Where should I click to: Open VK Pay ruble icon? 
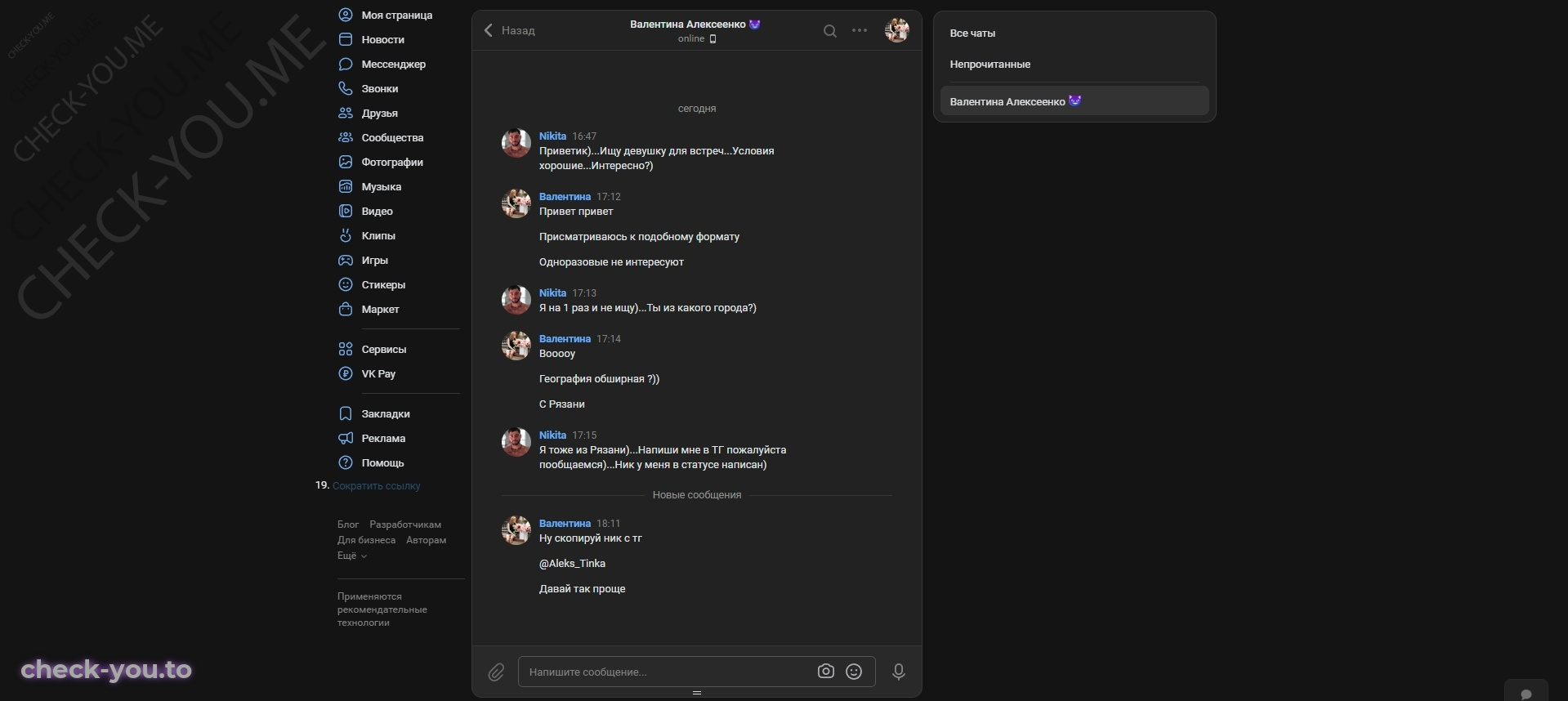point(346,373)
